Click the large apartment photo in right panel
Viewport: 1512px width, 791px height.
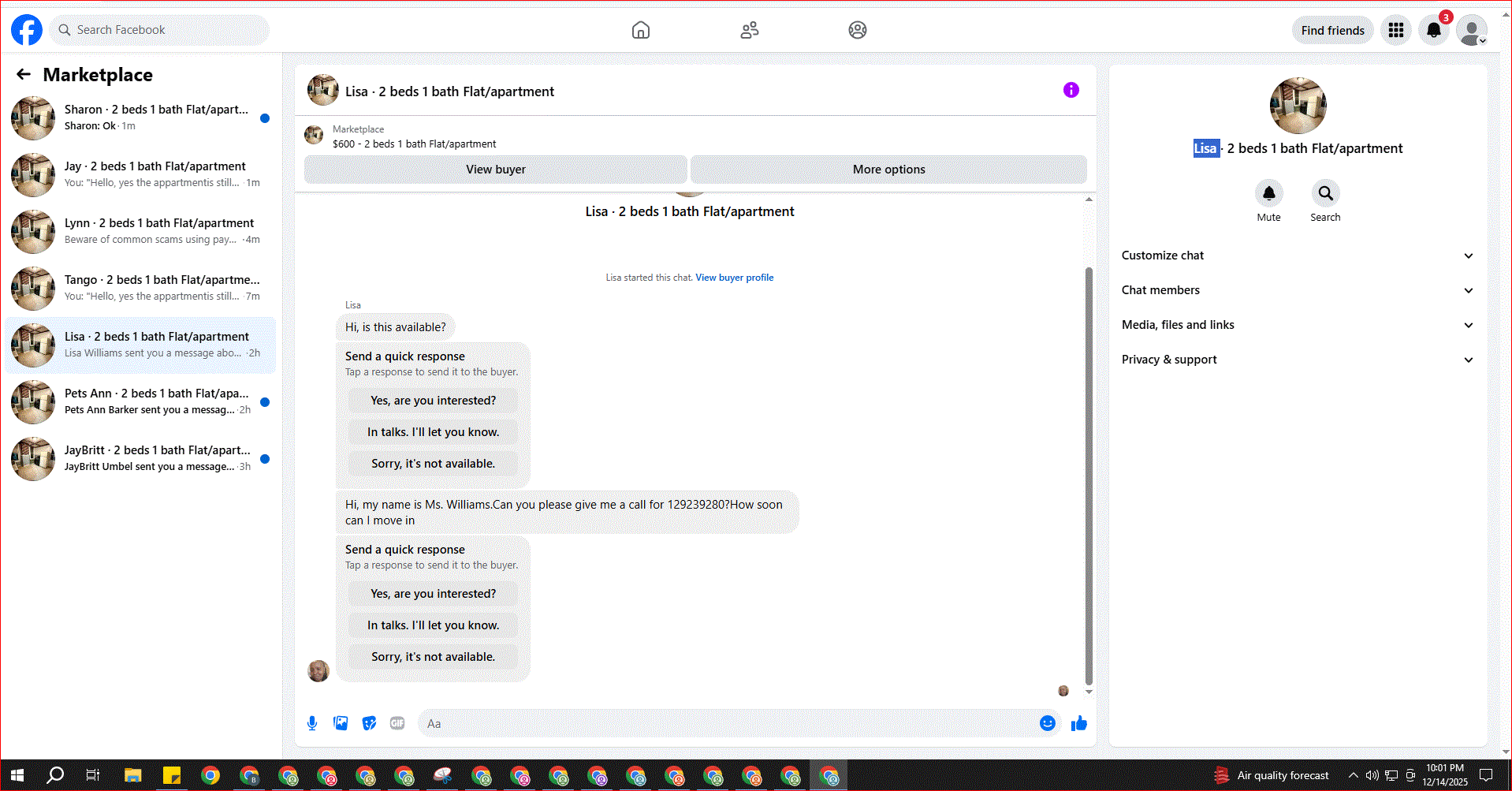click(x=1298, y=106)
